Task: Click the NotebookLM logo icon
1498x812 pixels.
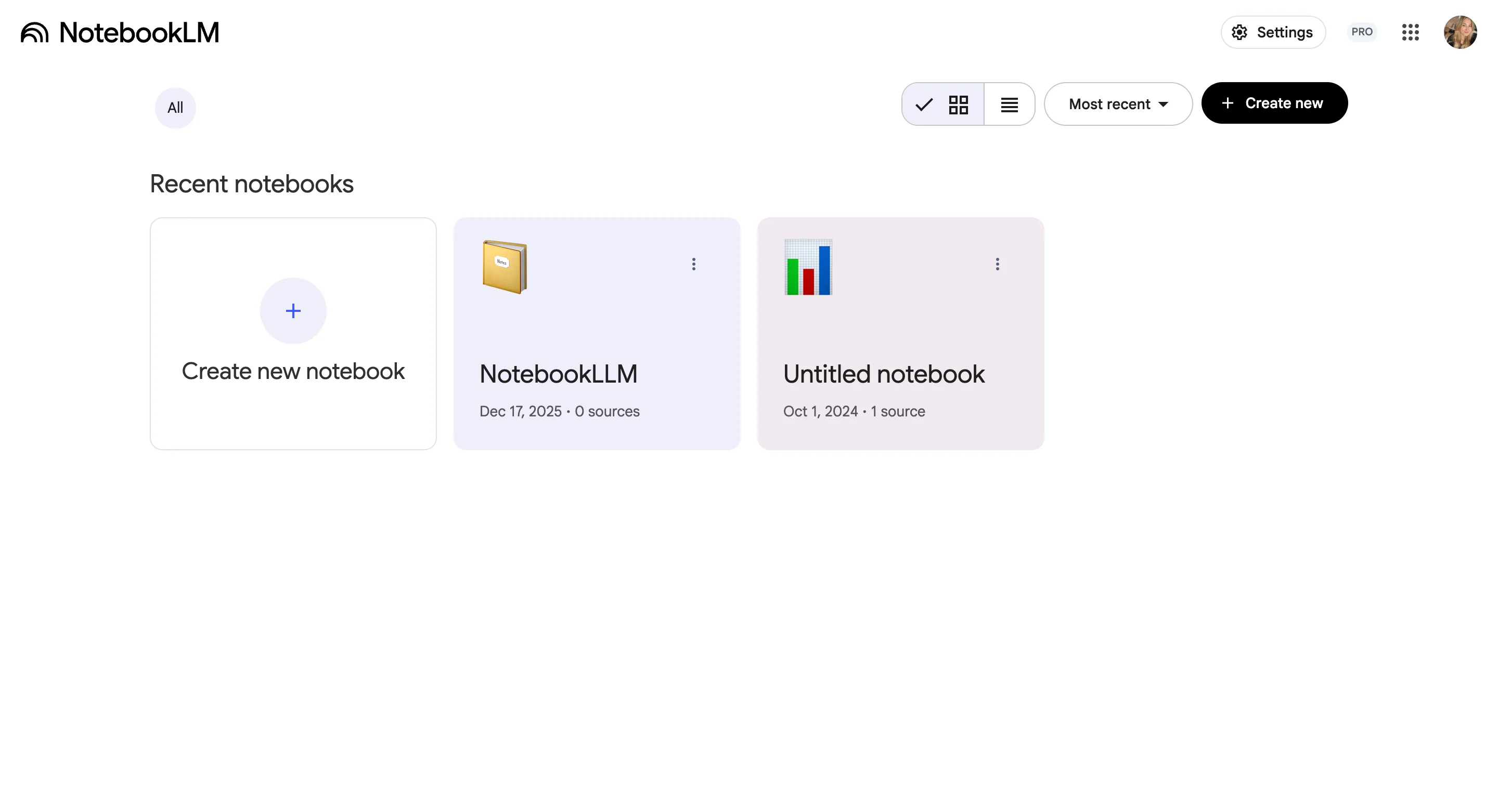Action: 36,33
